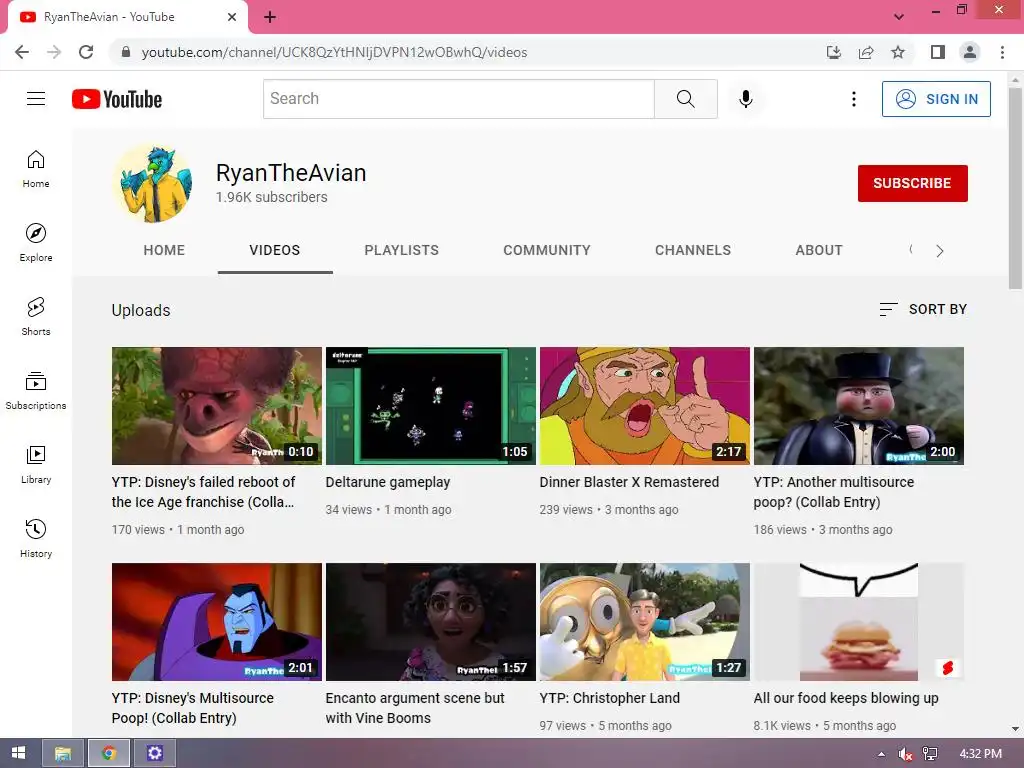Start voice search with the microphone icon
The image size is (1024, 768).
point(746,99)
